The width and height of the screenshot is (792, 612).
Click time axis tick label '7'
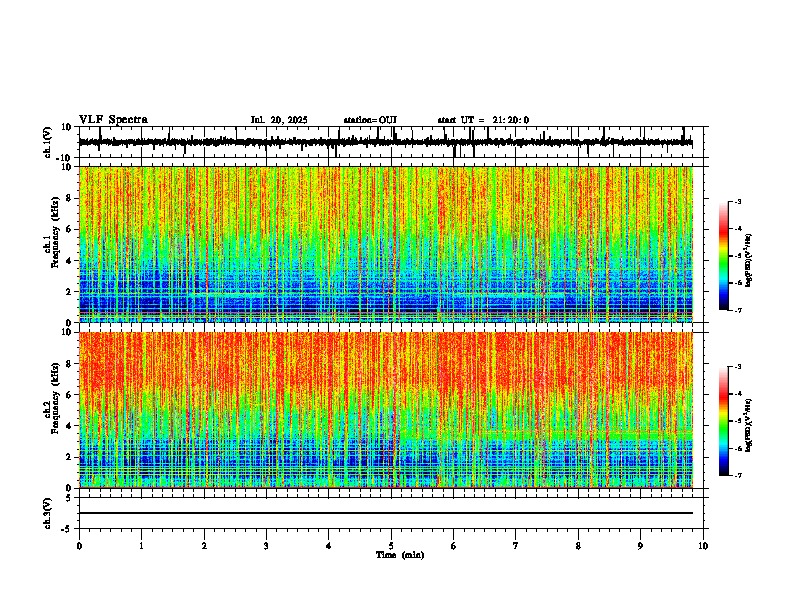click(x=516, y=546)
